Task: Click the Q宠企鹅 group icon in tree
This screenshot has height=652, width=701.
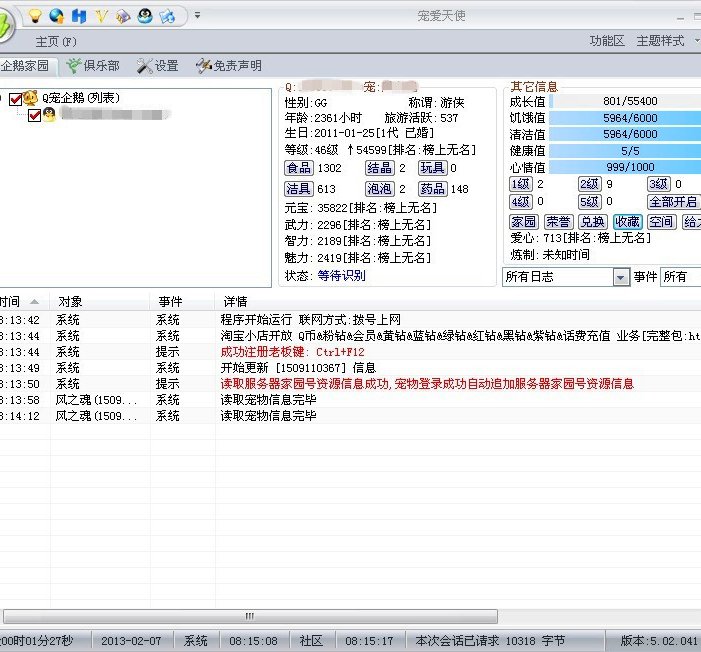Action: 30,98
